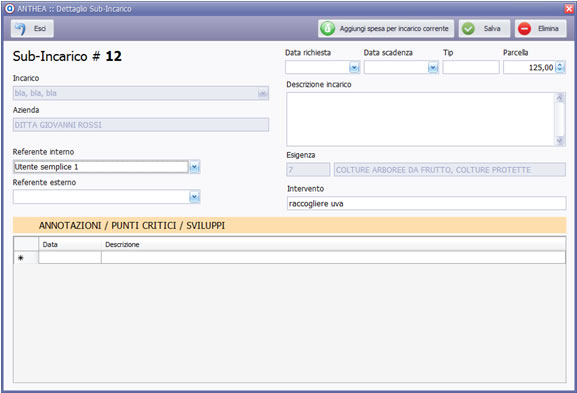The width and height of the screenshot is (577, 393).
Task: Click the Data scadenza input field
Action: coord(396,68)
